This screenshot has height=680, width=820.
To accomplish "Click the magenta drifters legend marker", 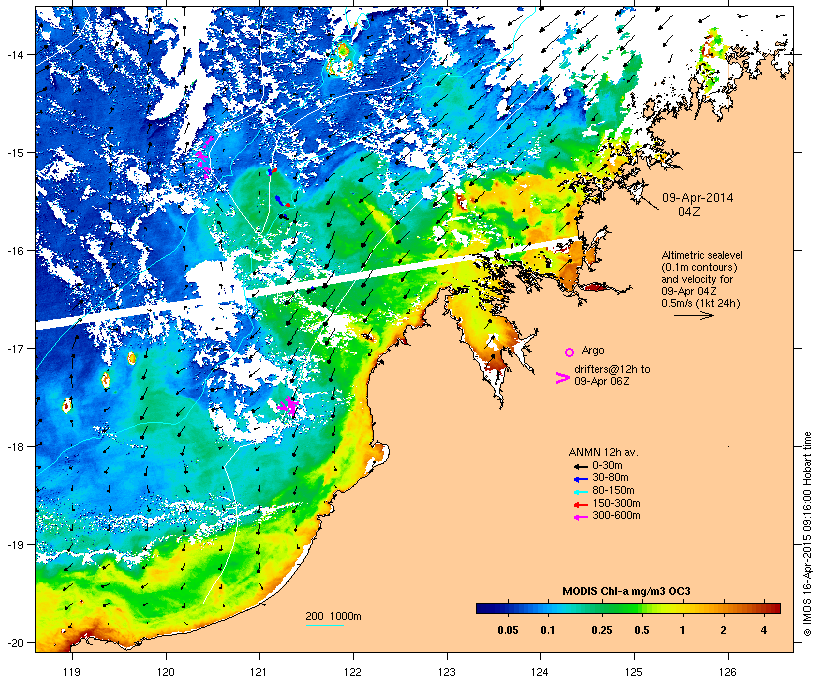I will (562, 378).
